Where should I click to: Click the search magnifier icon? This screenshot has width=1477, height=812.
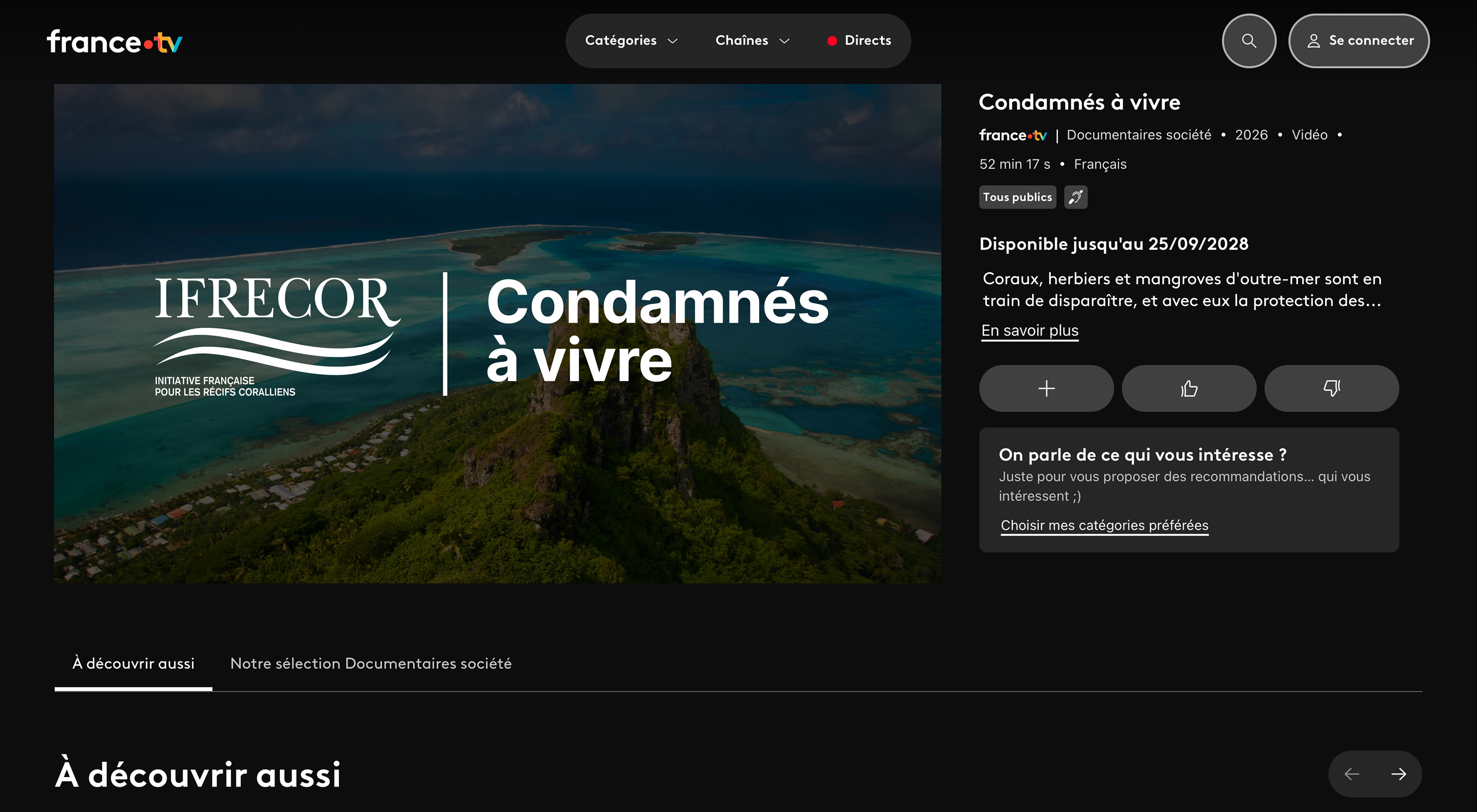click(1249, 41)
